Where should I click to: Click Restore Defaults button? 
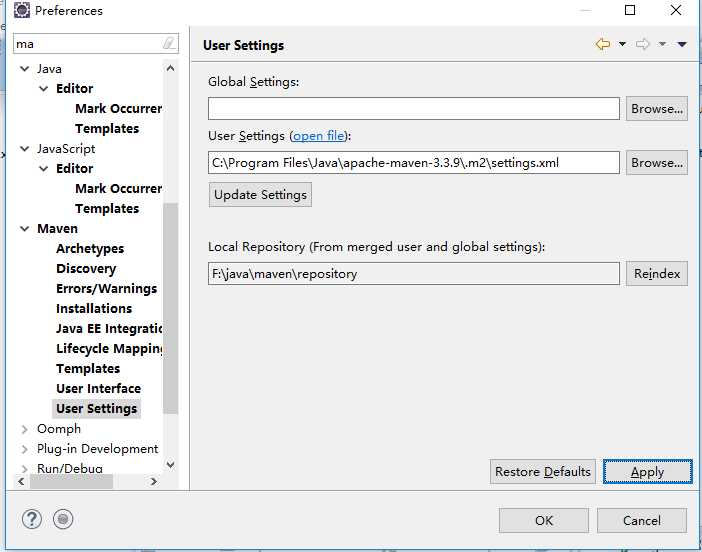[543, 472]
